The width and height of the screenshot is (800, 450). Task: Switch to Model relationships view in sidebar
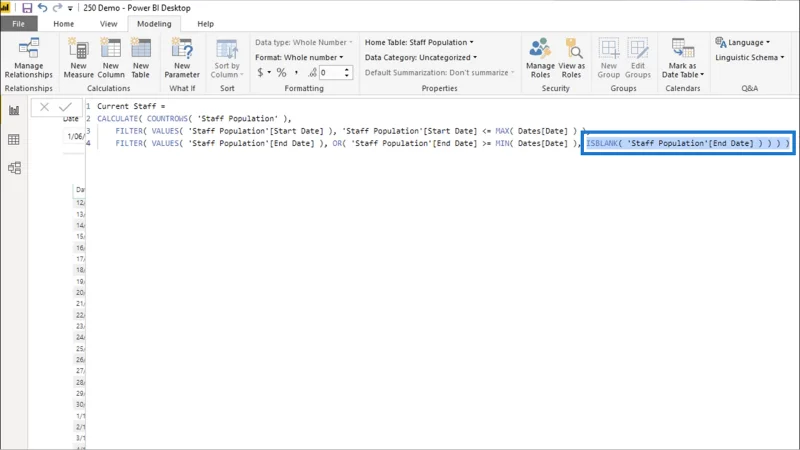[14, 168]
